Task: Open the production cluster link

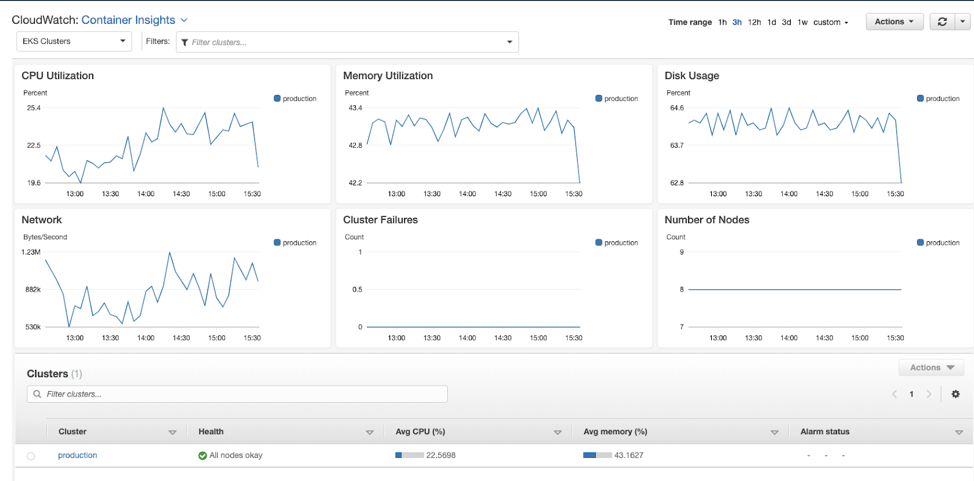Action: tap(78, 455)
